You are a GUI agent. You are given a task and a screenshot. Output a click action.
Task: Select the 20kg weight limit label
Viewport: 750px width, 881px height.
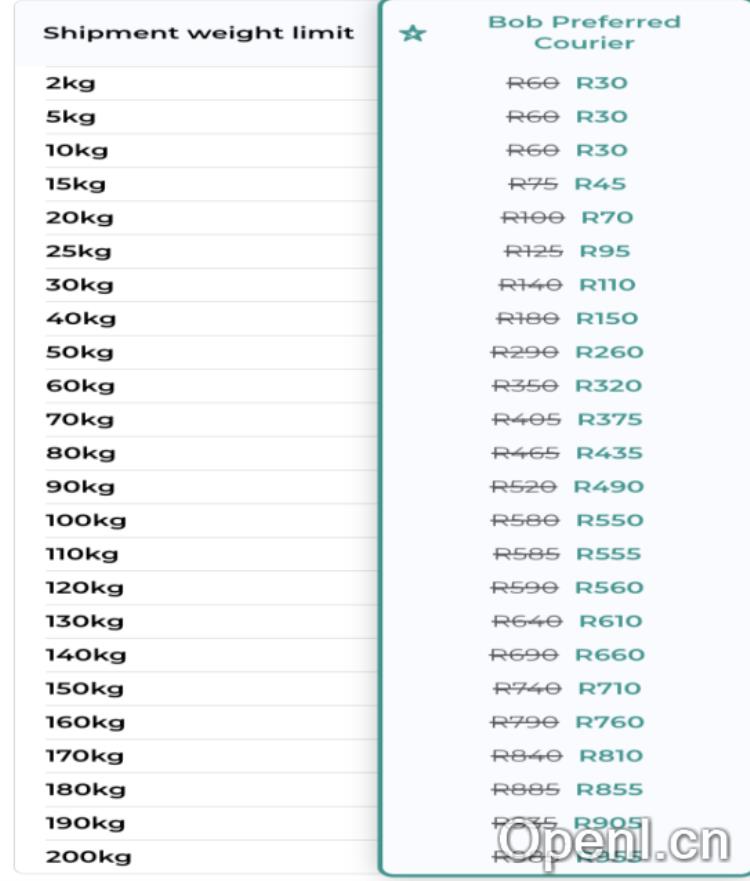coord(79,218)
